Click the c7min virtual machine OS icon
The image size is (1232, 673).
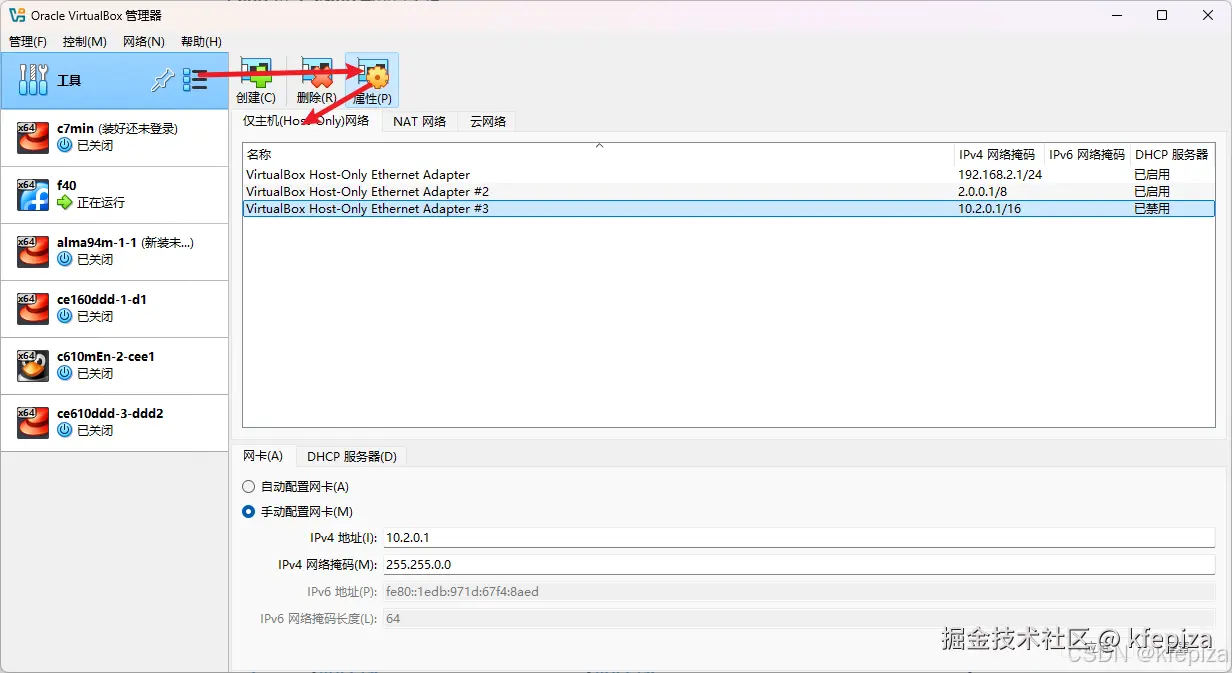pos(33,138)
